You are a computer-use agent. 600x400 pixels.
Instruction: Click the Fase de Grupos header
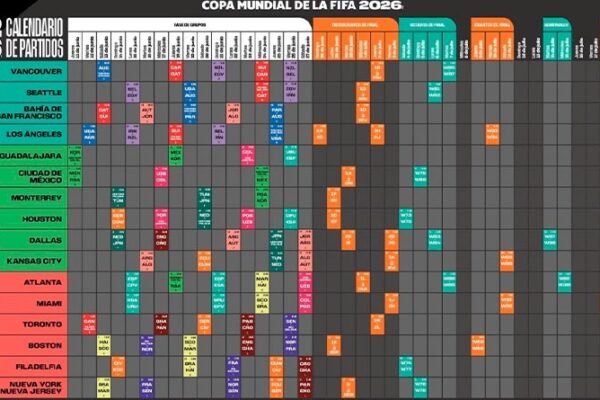(x=190, y=22)
